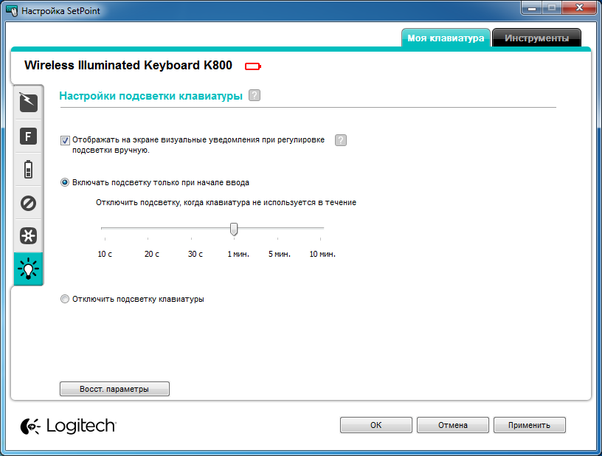This screenshot has width=602, height=456.
Task: Click the backlight timeout slider thumb
Action: point(234,229)
